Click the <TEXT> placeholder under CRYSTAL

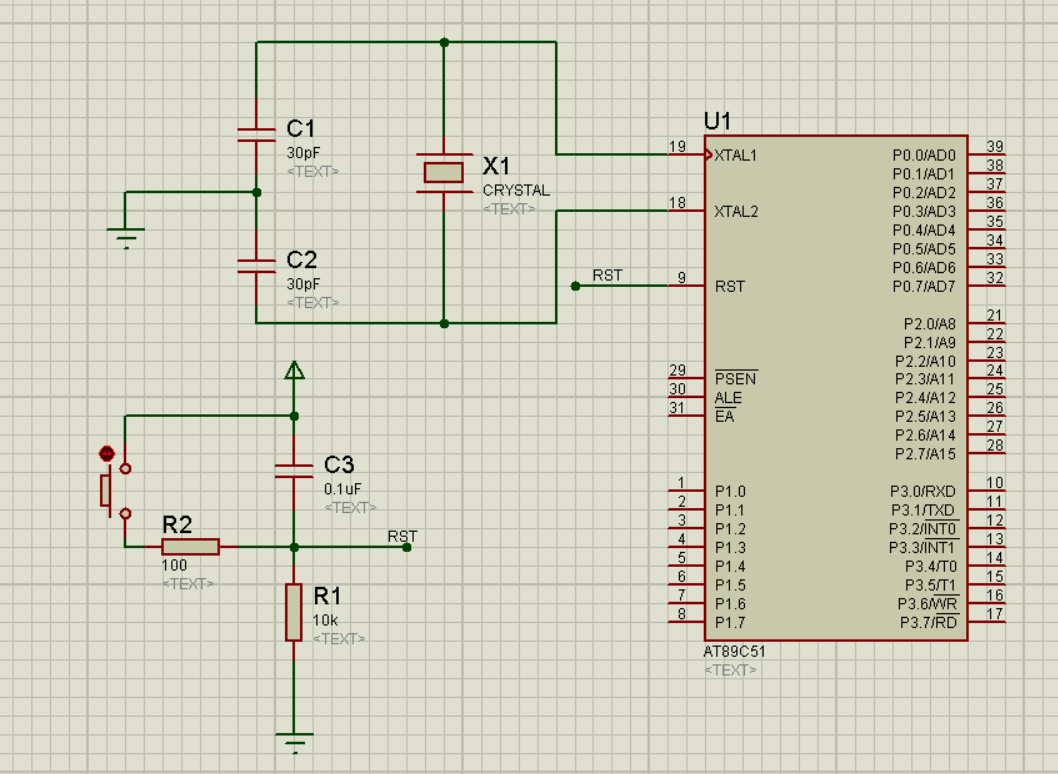[x=509, y=209]
